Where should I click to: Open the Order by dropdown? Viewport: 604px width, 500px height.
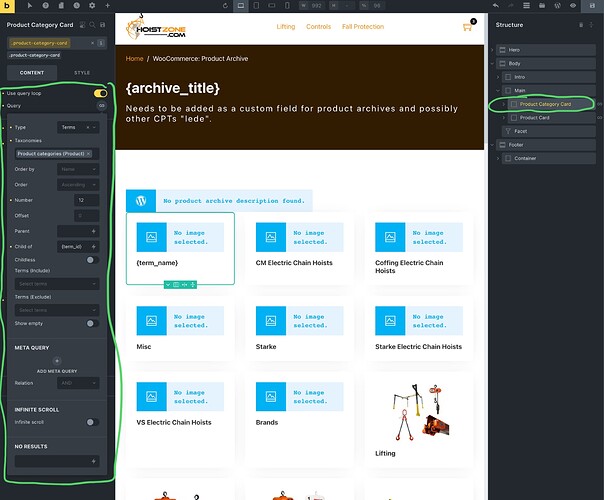[x=78, y=169]
